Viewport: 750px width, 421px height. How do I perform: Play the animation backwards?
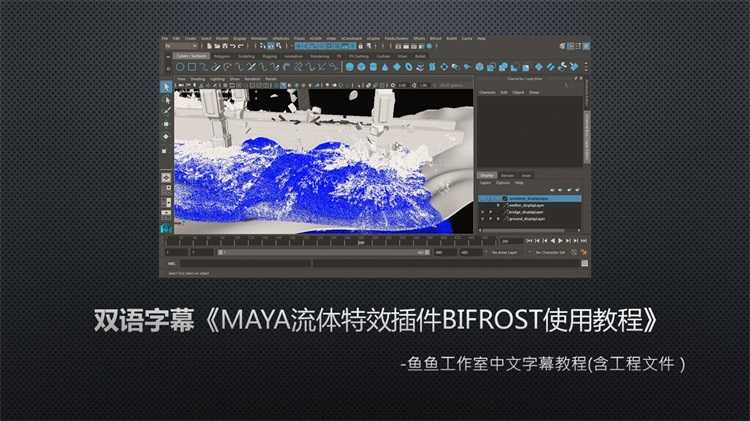pos(553,241)
